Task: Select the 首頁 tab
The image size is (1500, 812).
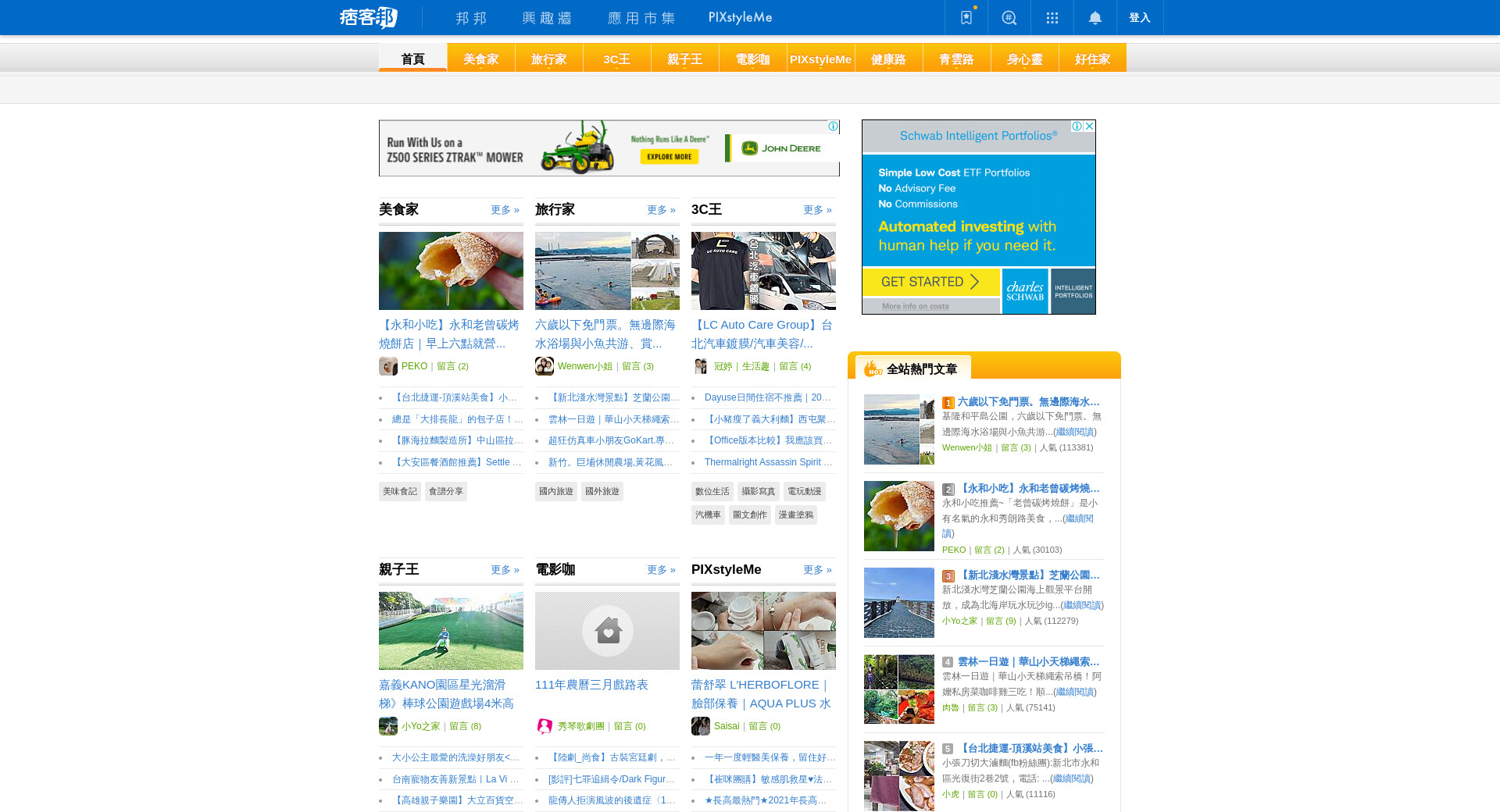Action: [x=412, y=58]
